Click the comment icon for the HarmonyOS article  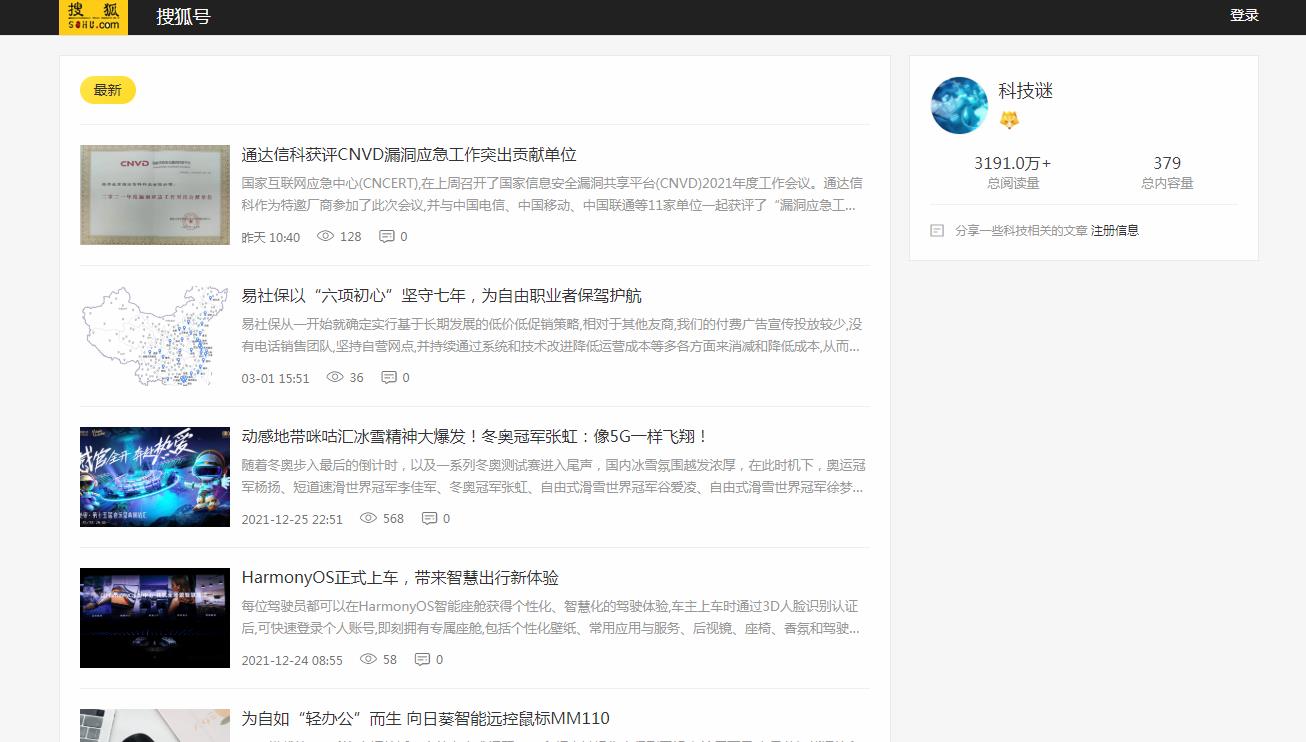point(423,660)
